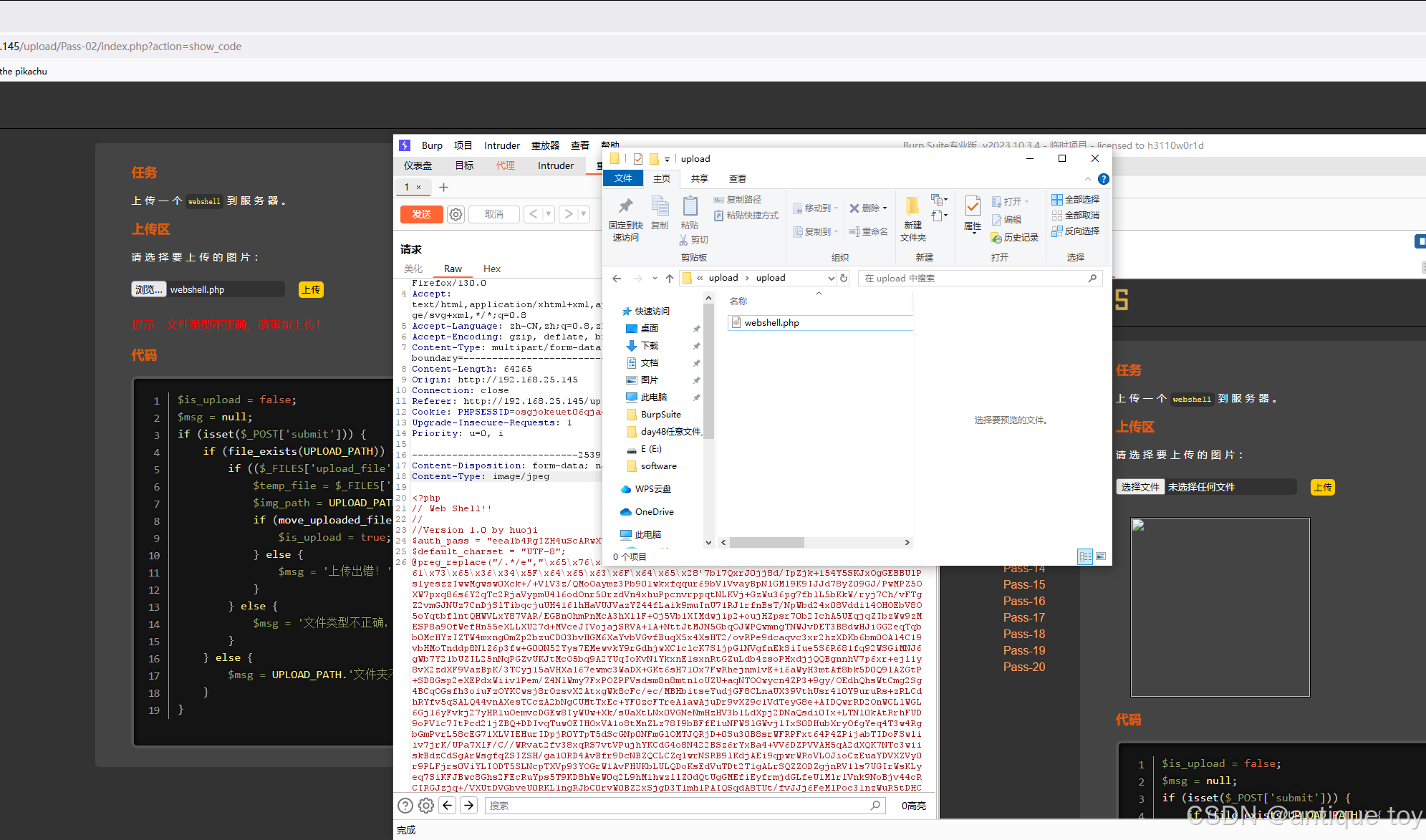Screen dimensions: 1426x840
Task: Refresh the upload folder address bar
Action: (844, 278)
